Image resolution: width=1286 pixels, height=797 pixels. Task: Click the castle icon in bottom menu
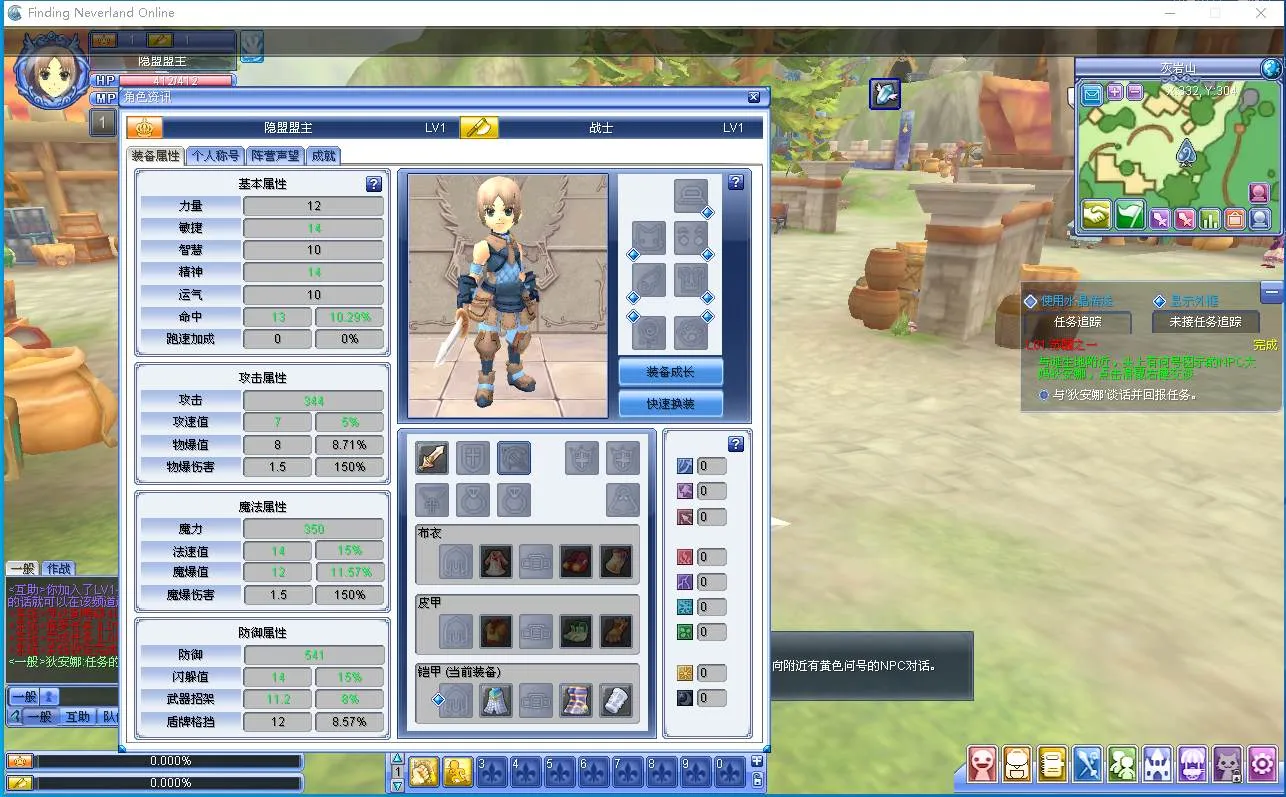(1157, 765)
